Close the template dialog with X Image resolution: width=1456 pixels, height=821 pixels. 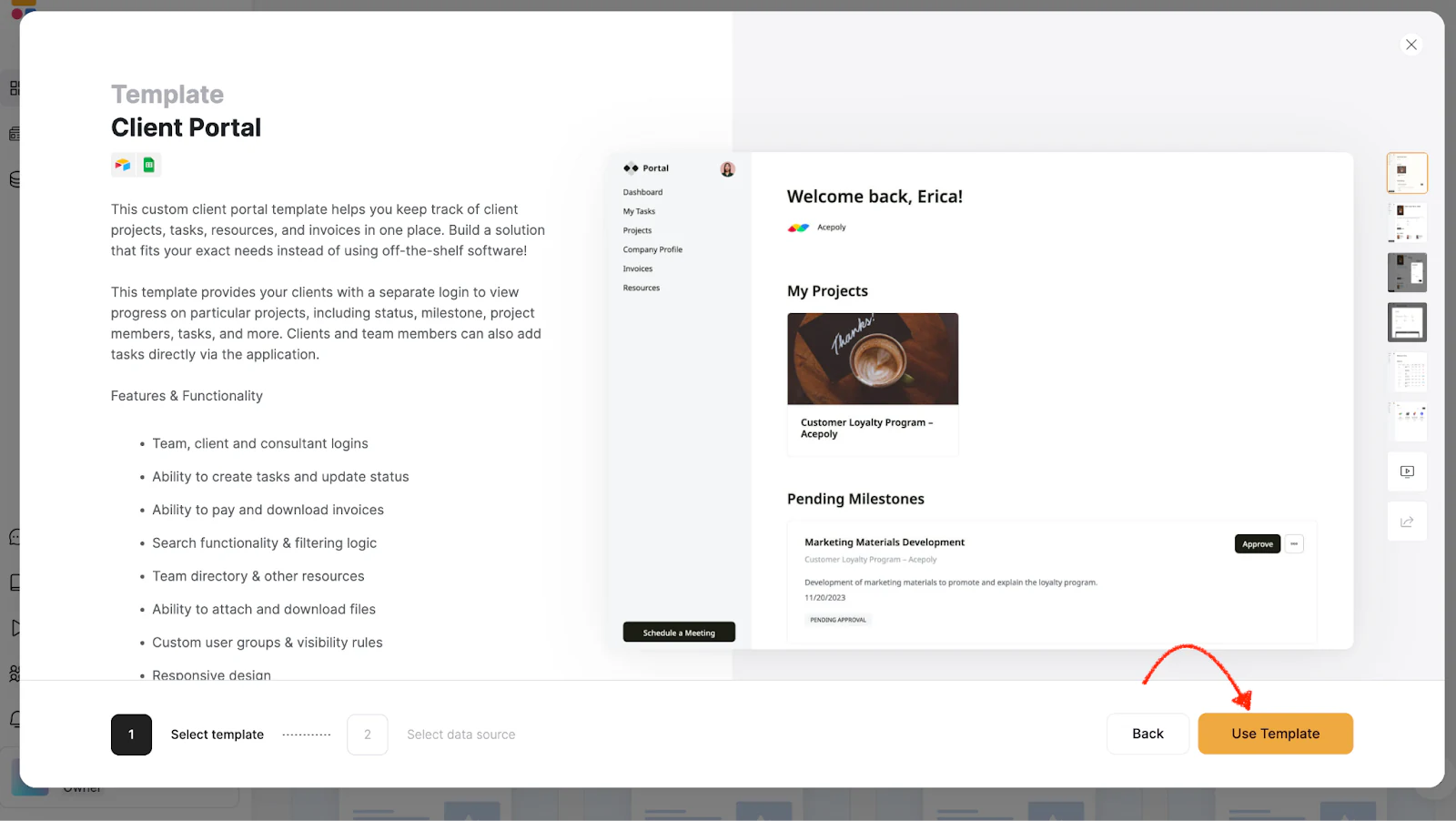click(1411, 45)
